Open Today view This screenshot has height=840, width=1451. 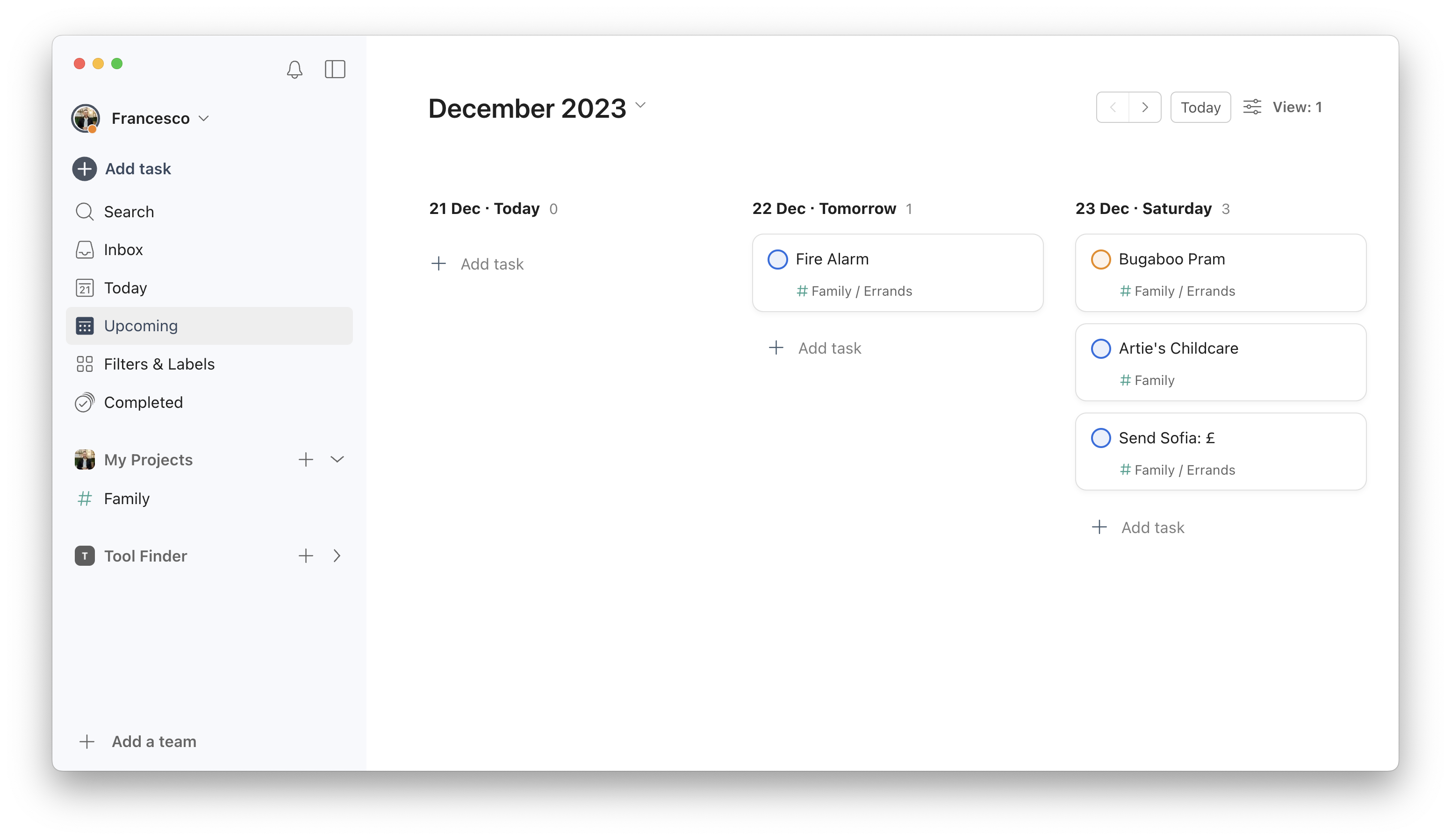point(125,287)
